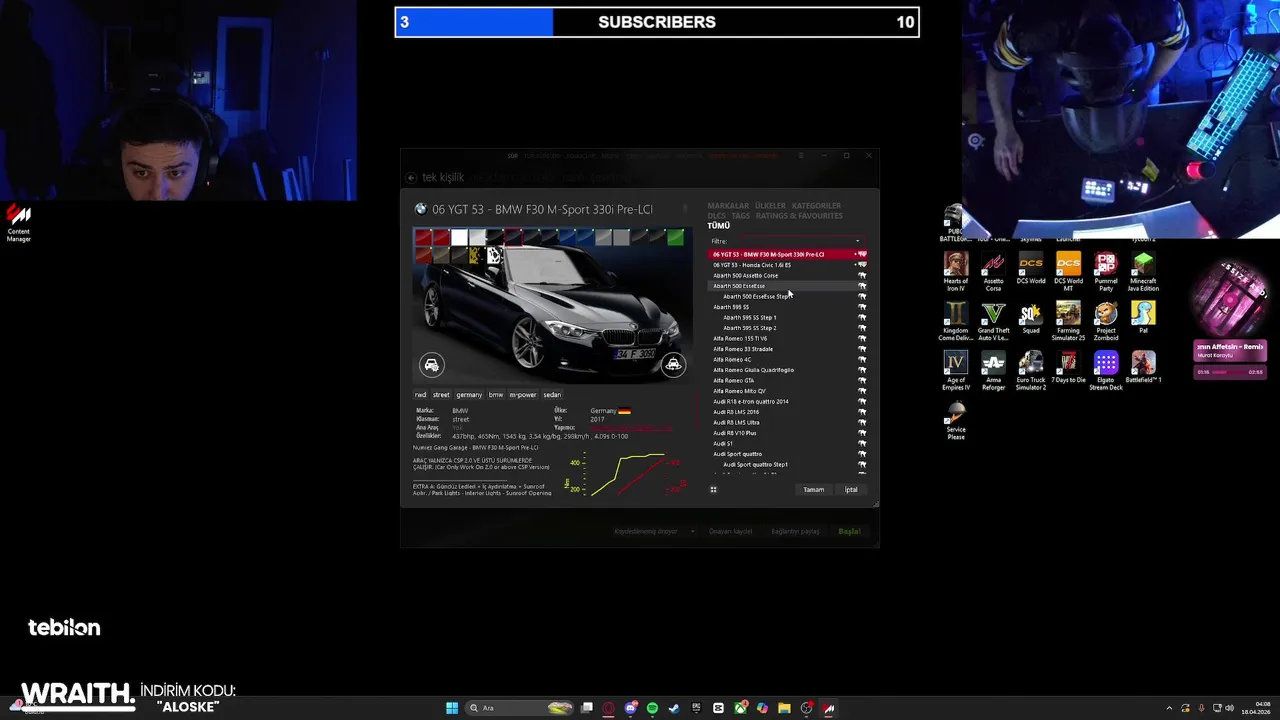The height and width of the screenshot is (720, 1280).
Task: Switch to MARKALAR tab
Action: pyautogui.click(x=728, y=206)
